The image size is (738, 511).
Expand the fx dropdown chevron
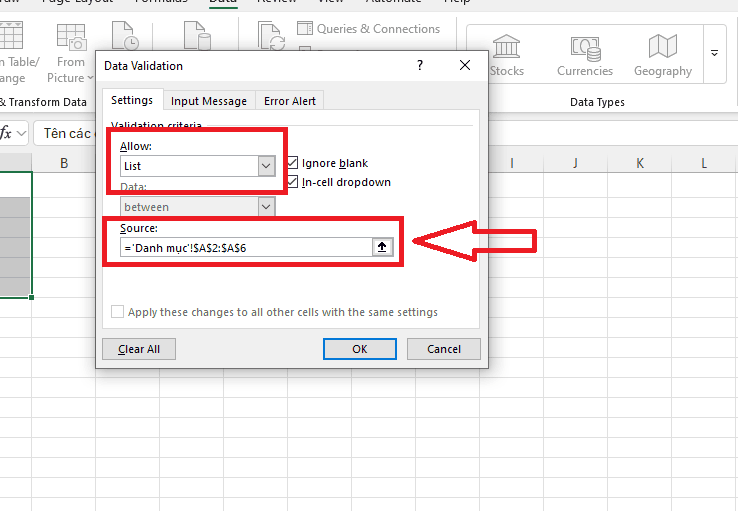coord(21,134)
